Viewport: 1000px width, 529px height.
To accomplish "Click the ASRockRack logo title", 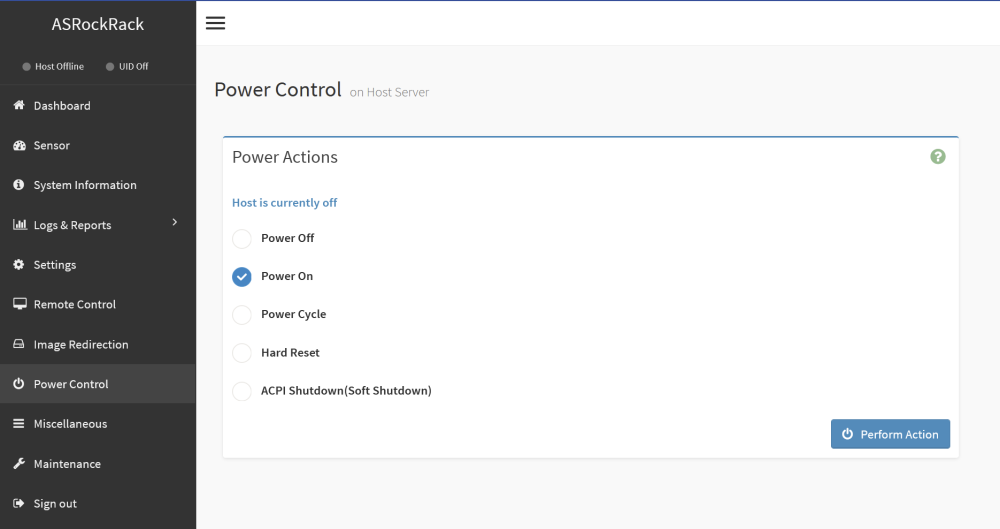I will [x=98, y=24].
